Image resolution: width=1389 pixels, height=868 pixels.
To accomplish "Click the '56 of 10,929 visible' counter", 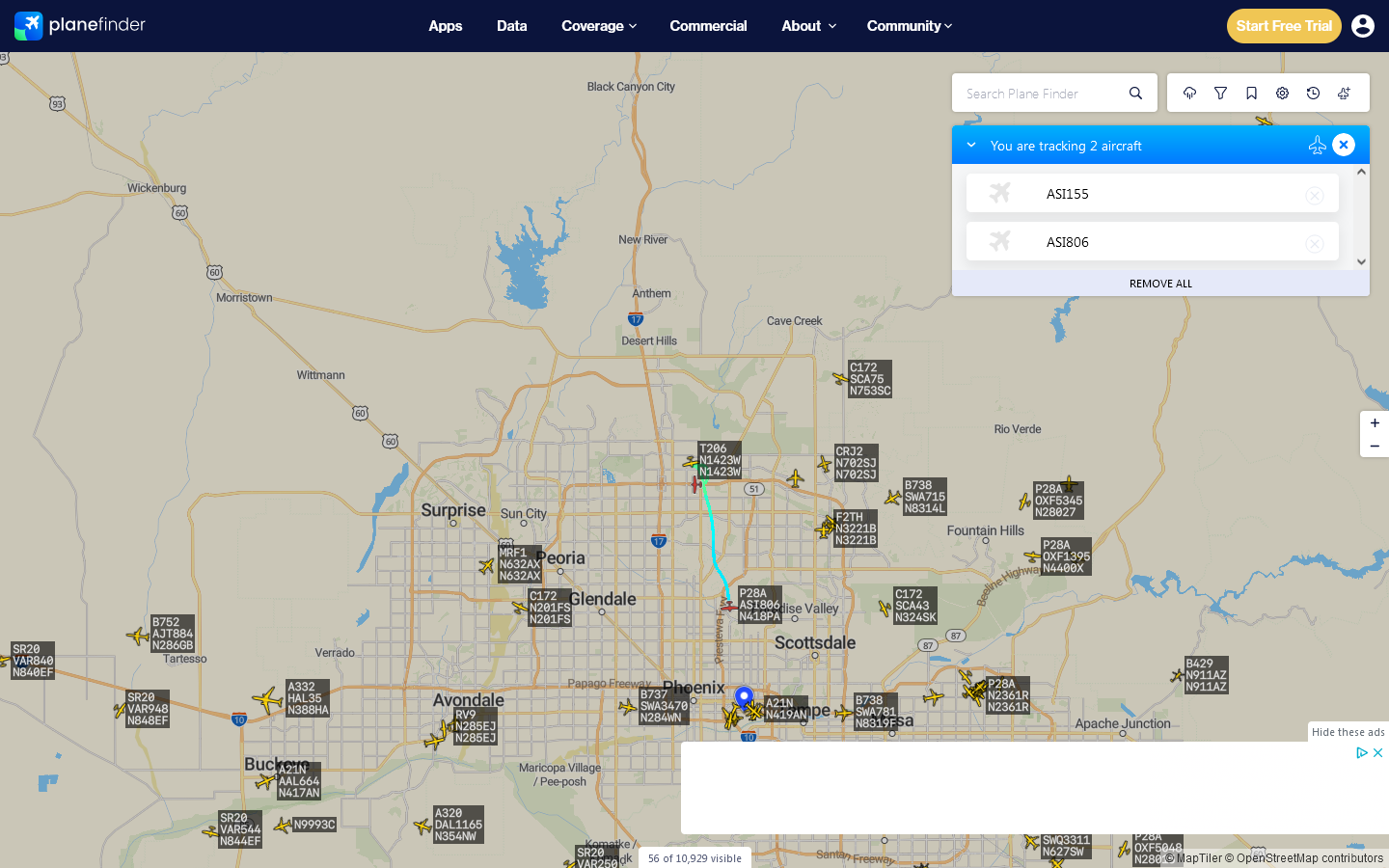I will tap(694, 858).
